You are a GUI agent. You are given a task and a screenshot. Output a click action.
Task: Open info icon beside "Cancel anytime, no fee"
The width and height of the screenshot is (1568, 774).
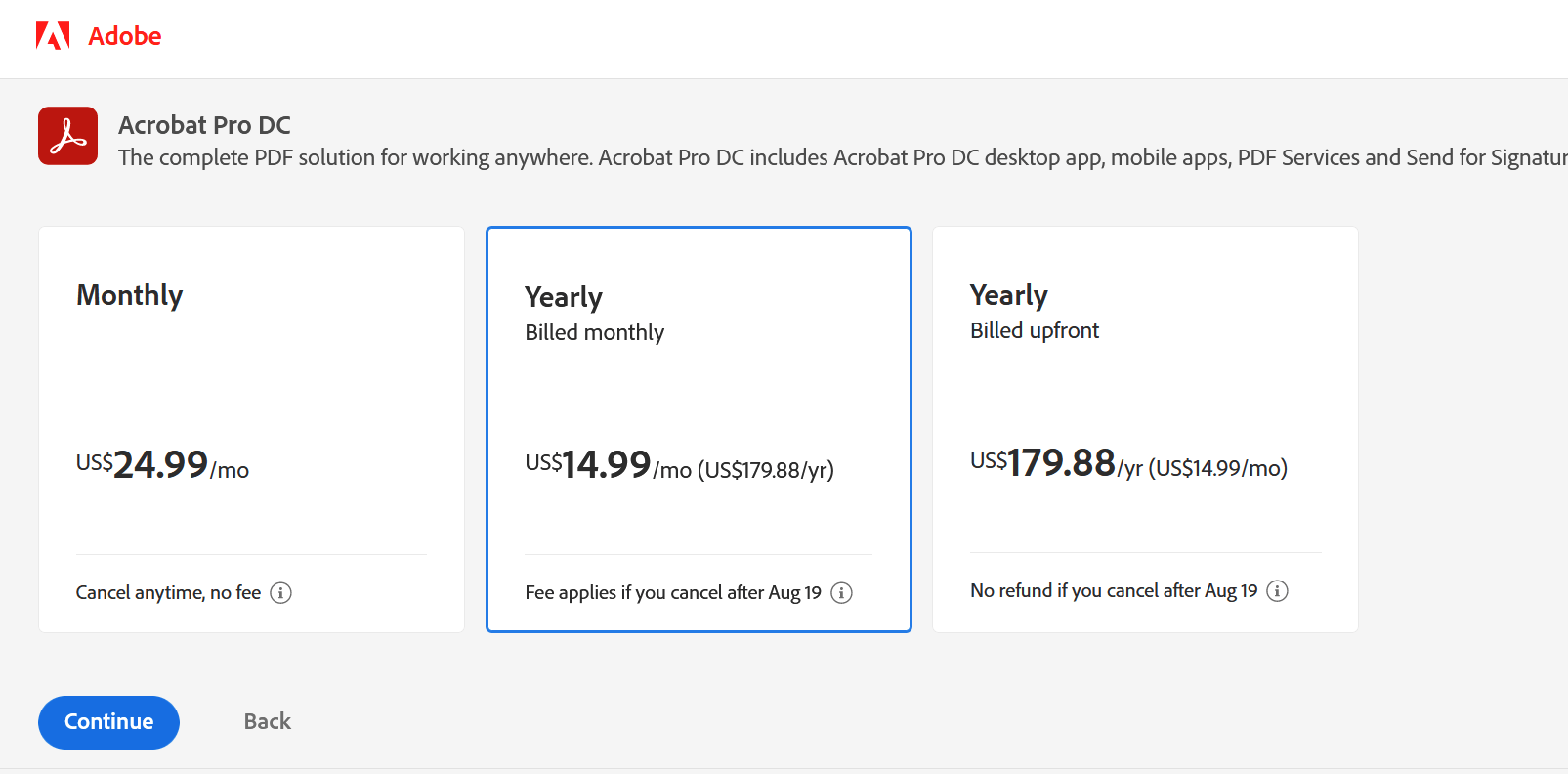pyautogui.click(x=280, y=593)
